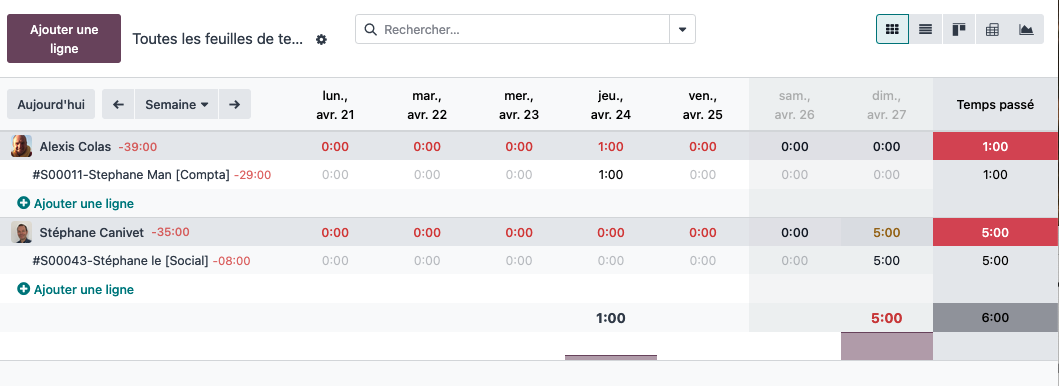Expand the search options dropdown arrow
This screenshot has height=386, width=1059.
coord(682,30)
